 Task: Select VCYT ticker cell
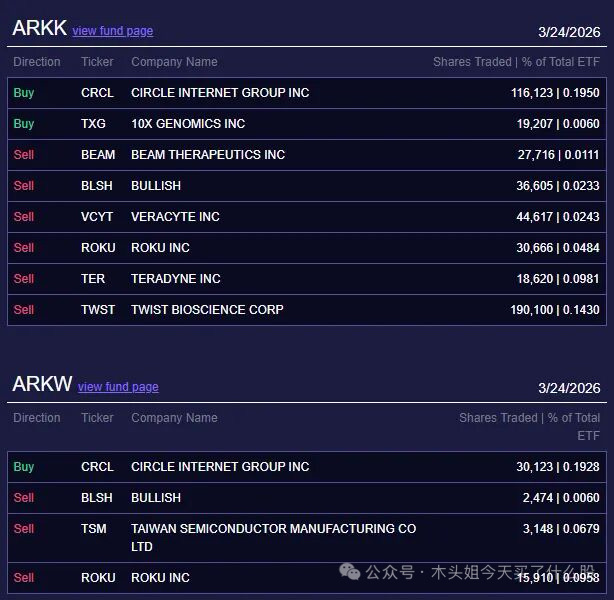[x=97, y=217]
